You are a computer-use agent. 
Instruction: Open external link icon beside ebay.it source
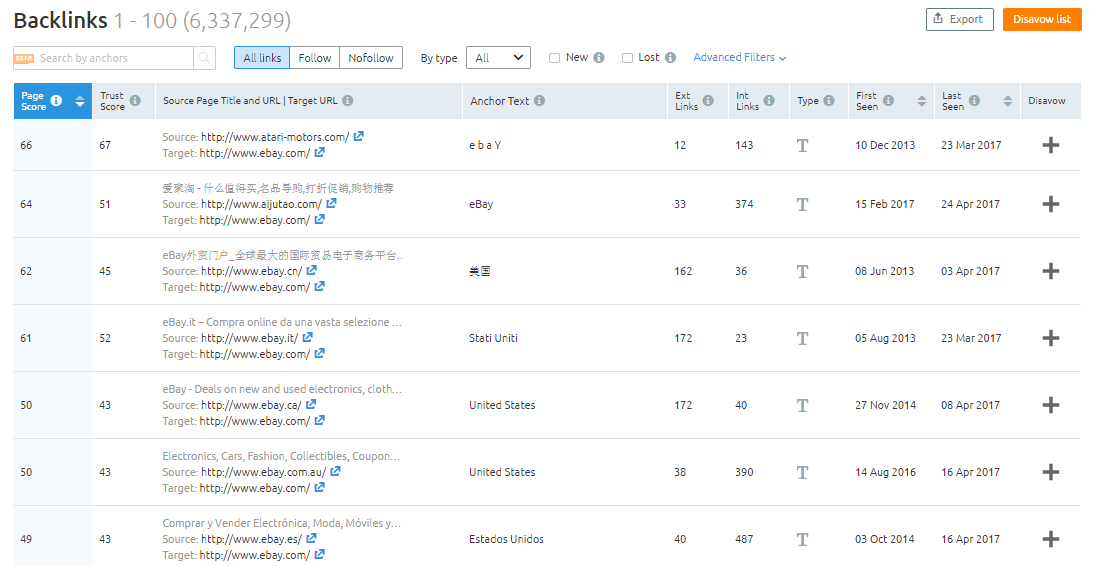[308, 337]
